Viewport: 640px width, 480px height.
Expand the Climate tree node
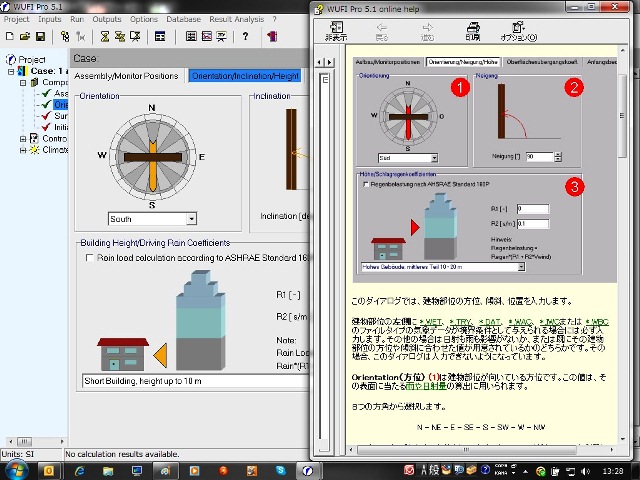click(22, 149)
